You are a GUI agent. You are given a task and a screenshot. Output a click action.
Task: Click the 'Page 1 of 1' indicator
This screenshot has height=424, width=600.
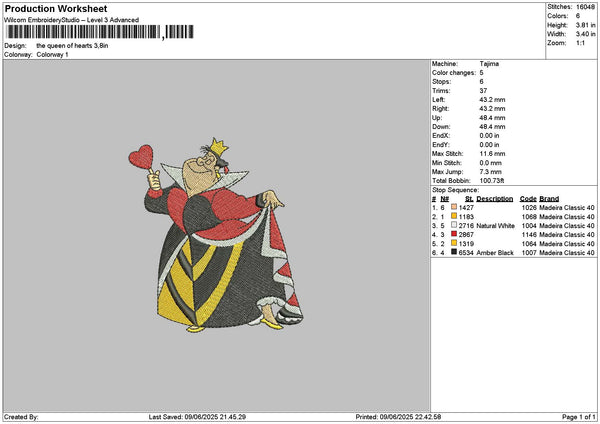click(x=579, y=417)
